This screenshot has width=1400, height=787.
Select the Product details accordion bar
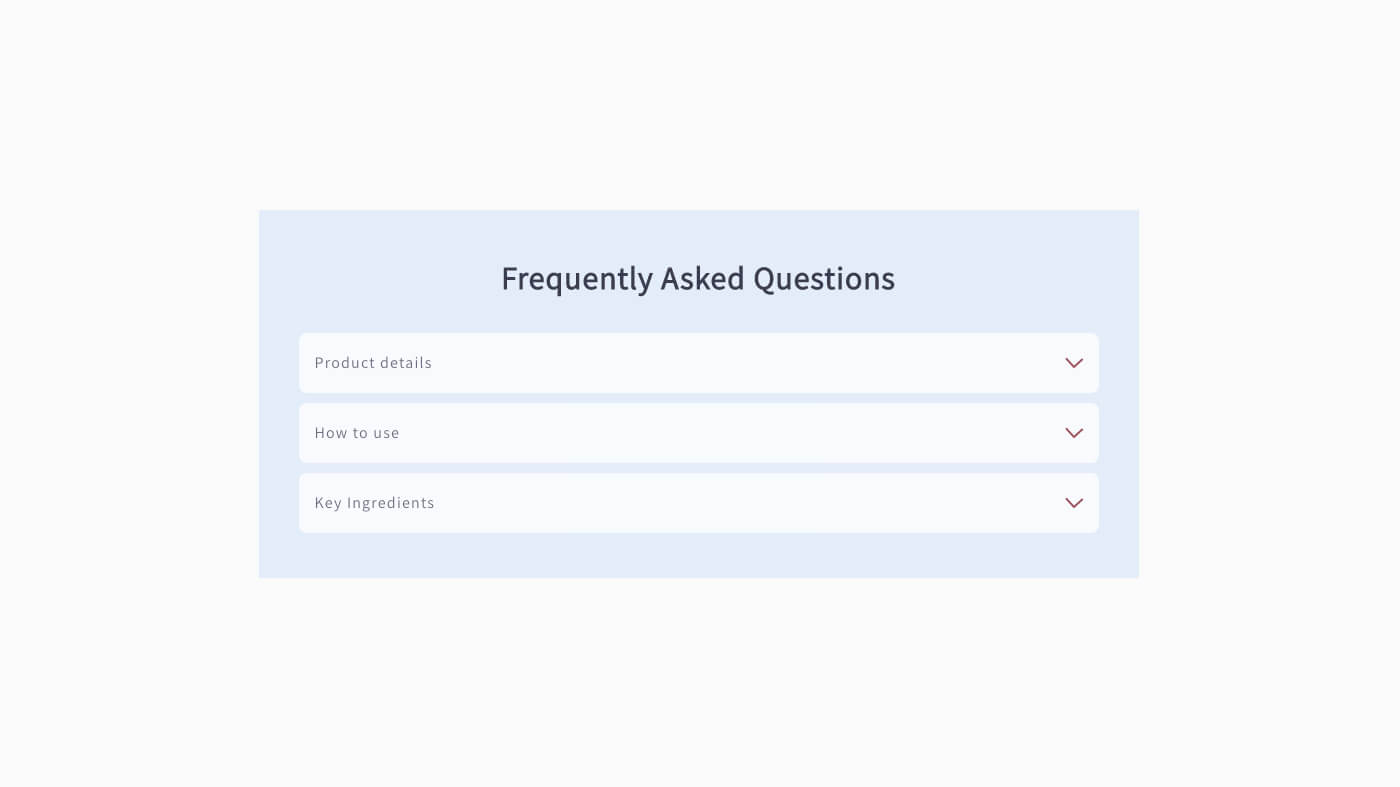point(699,363)
